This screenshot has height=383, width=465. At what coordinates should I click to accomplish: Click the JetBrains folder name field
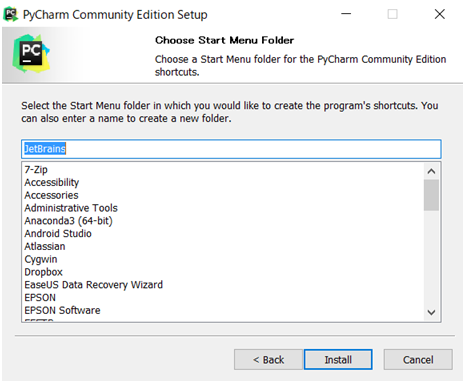click(x=231, y=149)
